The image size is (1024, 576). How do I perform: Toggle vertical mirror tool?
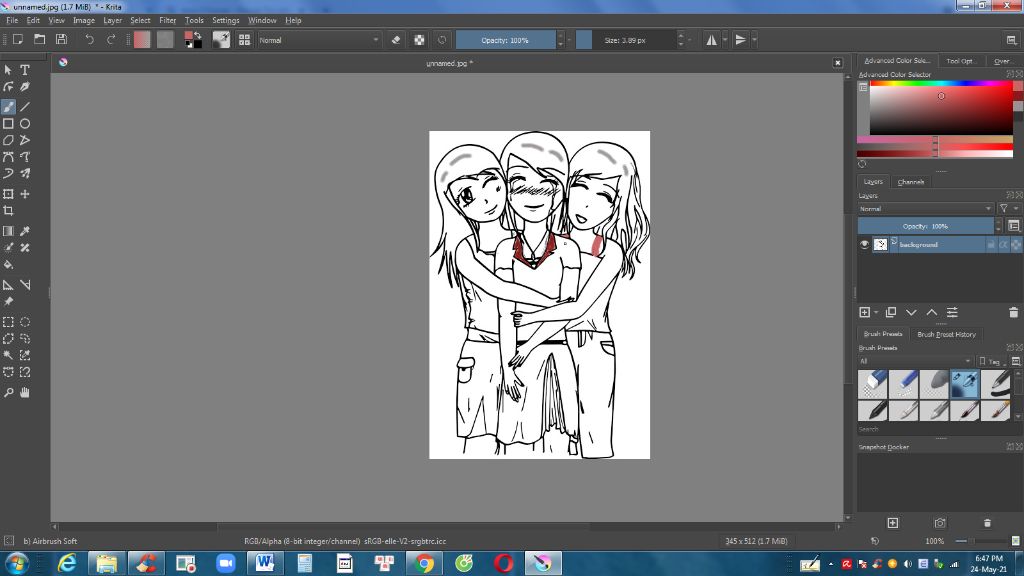[x=740, y=40]
